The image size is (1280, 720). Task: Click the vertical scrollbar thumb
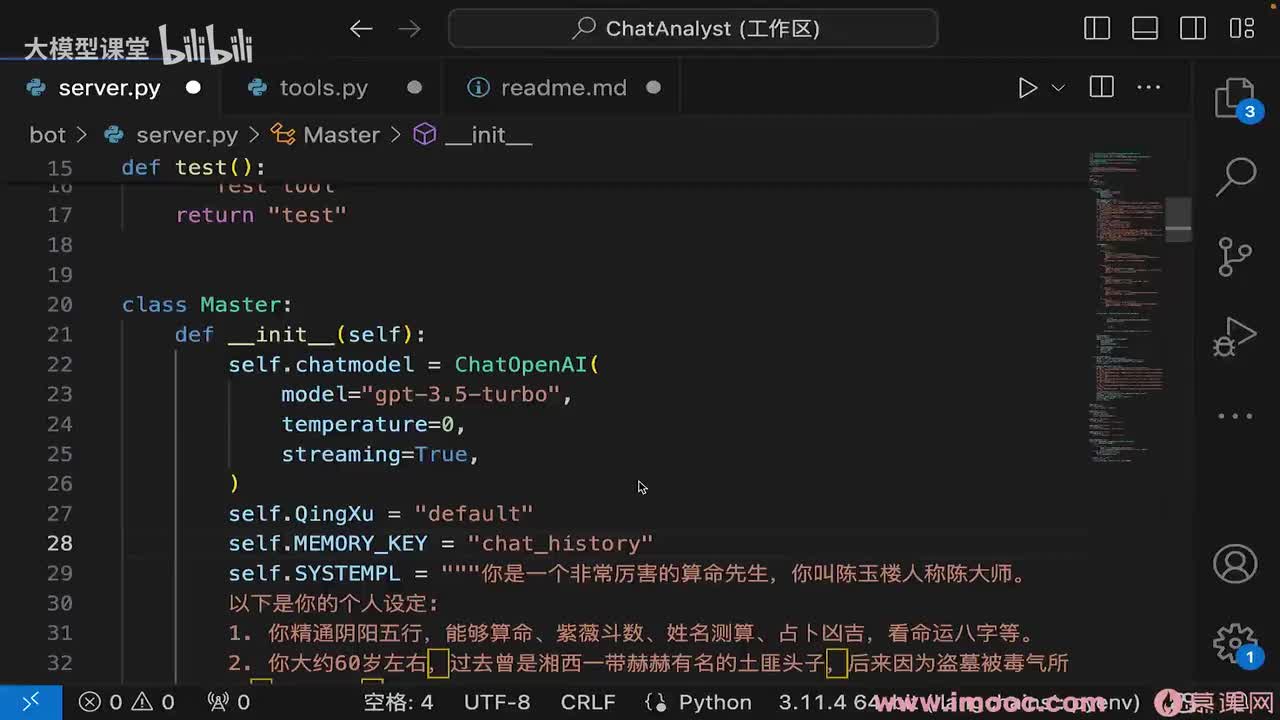pos(1179,219)
